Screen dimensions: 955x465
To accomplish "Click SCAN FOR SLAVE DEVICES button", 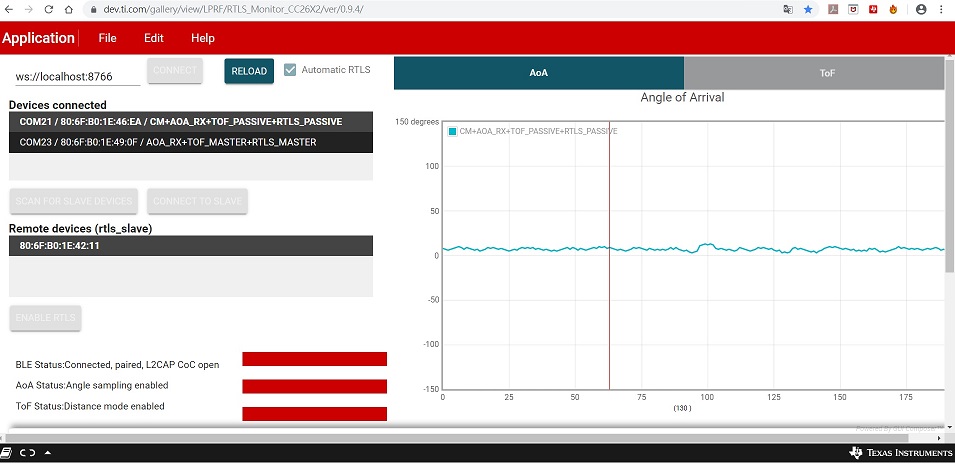I will pos(74,201).
